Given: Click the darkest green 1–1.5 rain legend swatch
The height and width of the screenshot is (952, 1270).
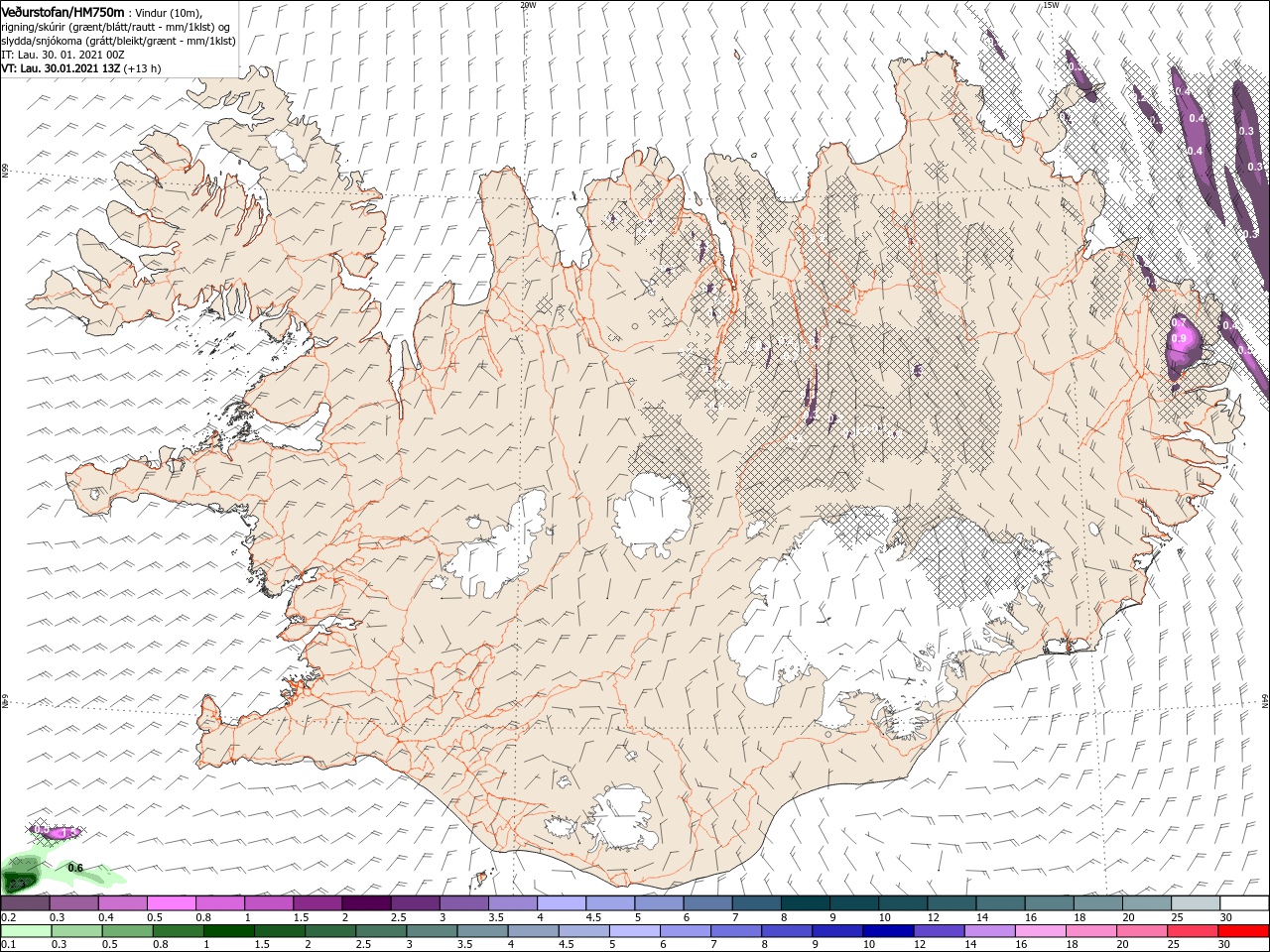Looking at the screenshot, I should (230, 931).
